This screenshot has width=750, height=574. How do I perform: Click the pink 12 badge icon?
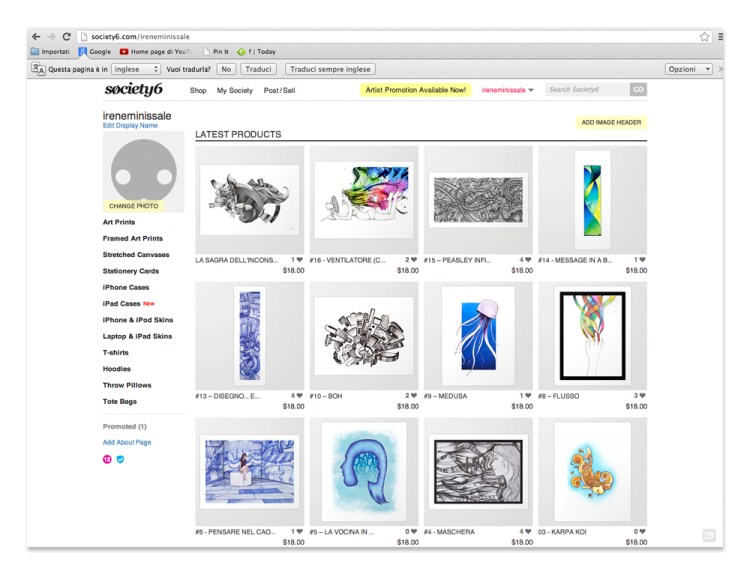tap(107, 459)
